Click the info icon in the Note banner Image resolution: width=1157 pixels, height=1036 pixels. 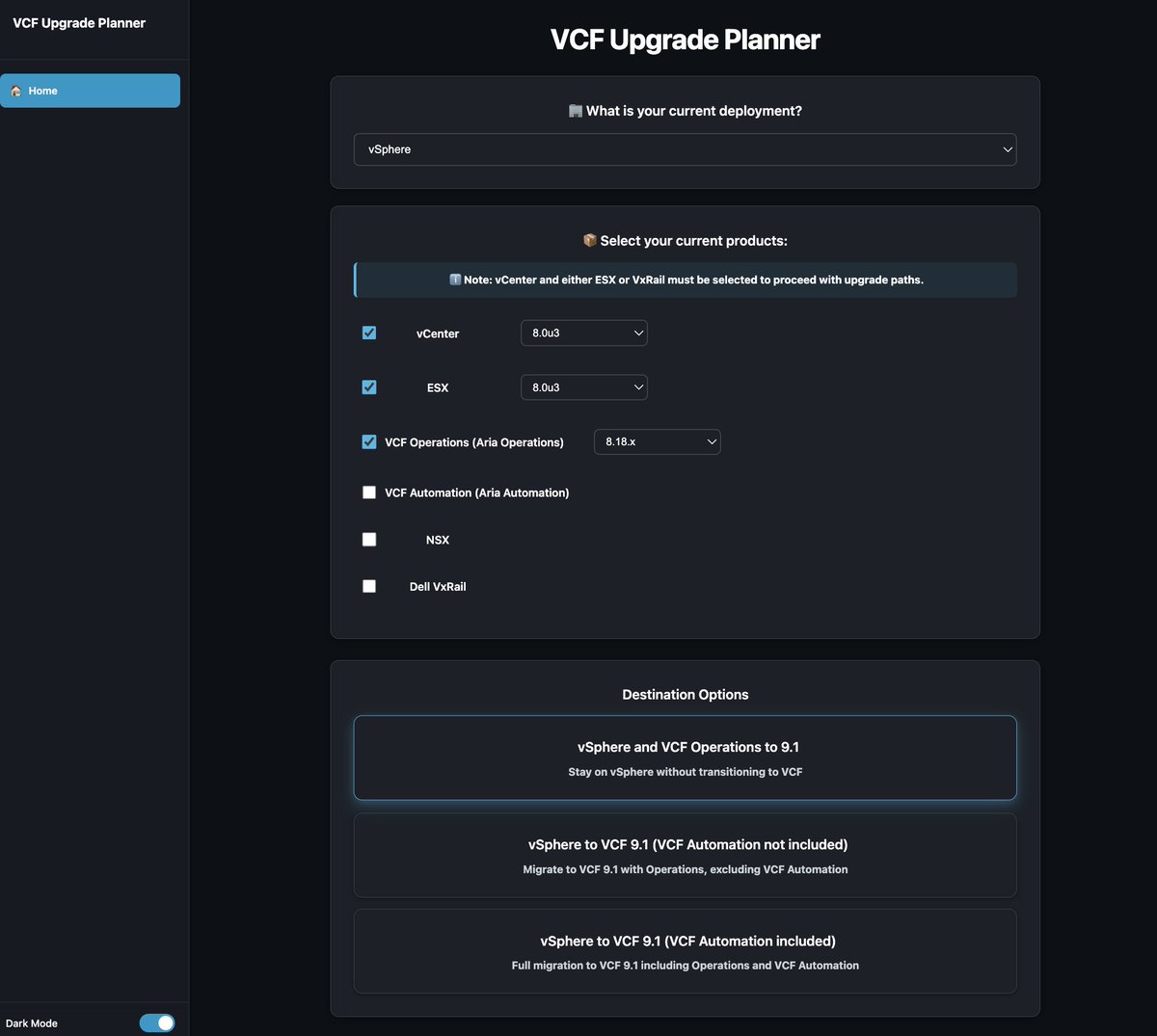[455, 279]
